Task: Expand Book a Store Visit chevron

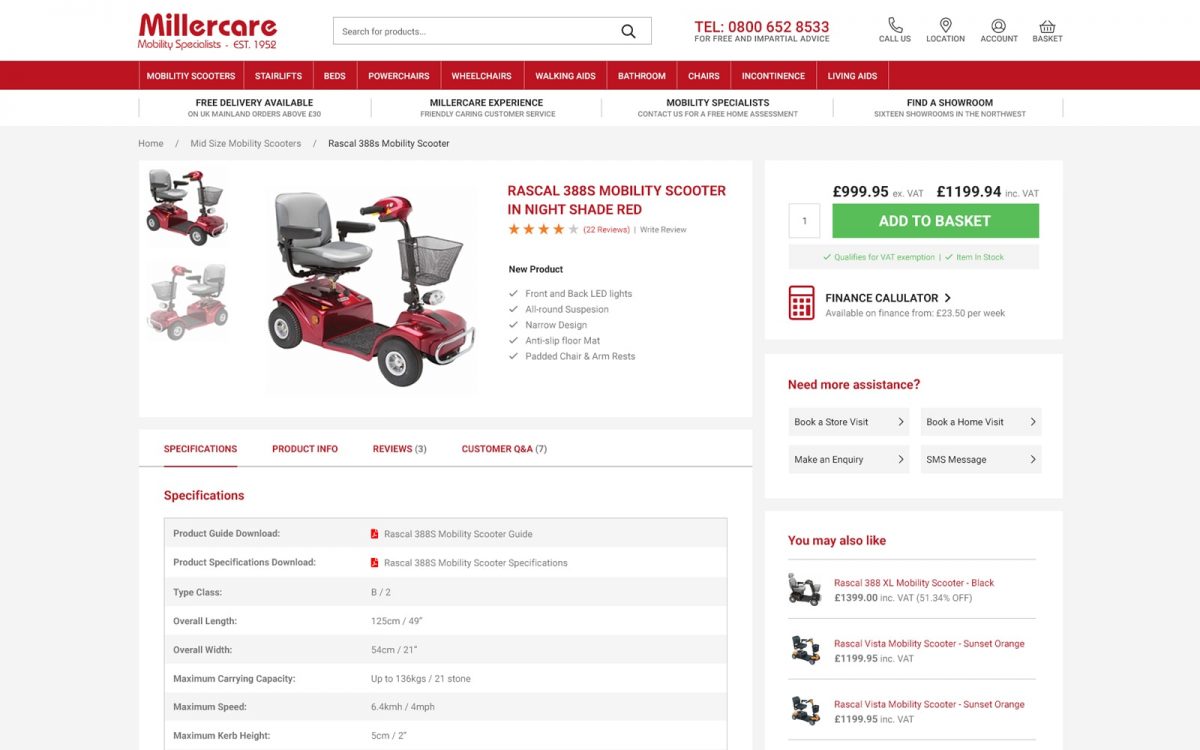Action: pos(900,422)
